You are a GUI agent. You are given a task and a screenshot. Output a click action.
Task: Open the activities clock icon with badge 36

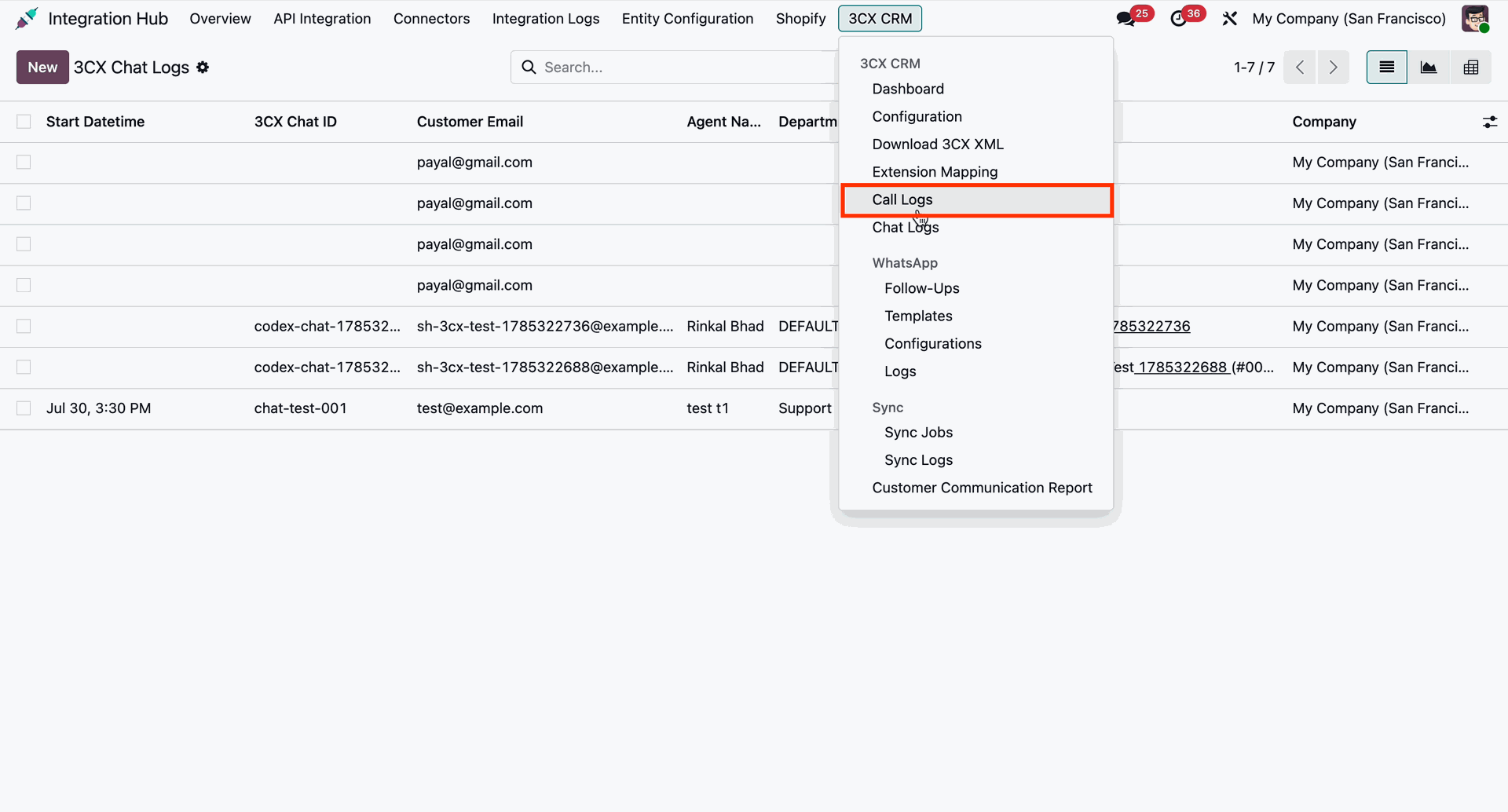pyautogui.click(x=1179, y=18)
